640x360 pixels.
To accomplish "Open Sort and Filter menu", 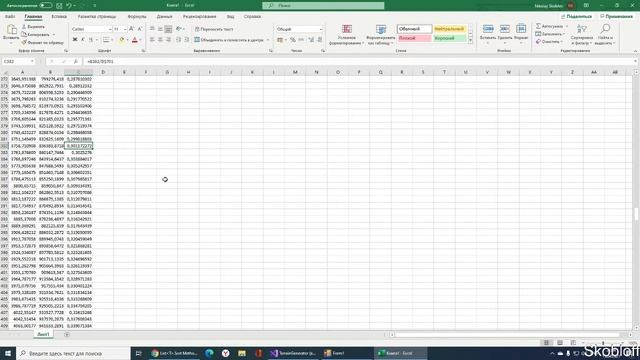I will pos(582,34).
